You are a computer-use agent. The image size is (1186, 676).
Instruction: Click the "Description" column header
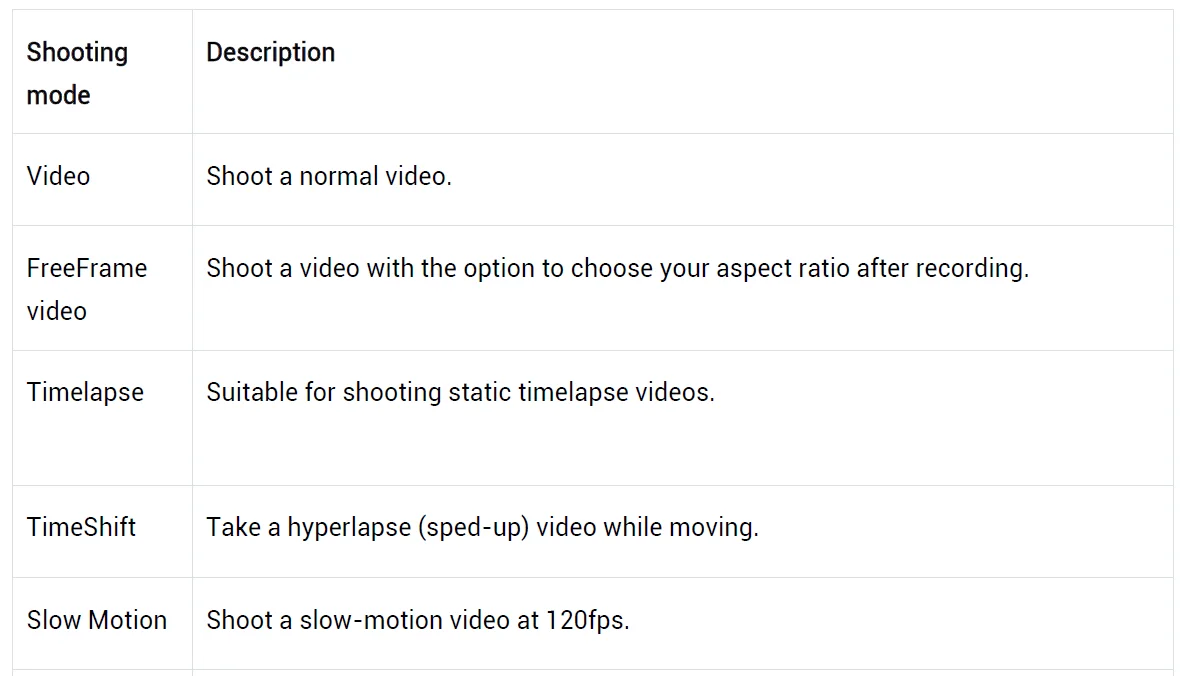(270, 52)
